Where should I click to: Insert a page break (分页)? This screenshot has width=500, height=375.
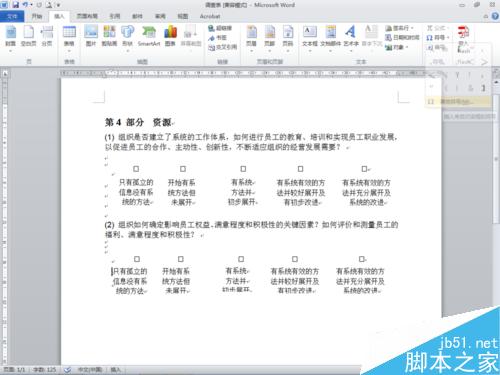point(47,36)
